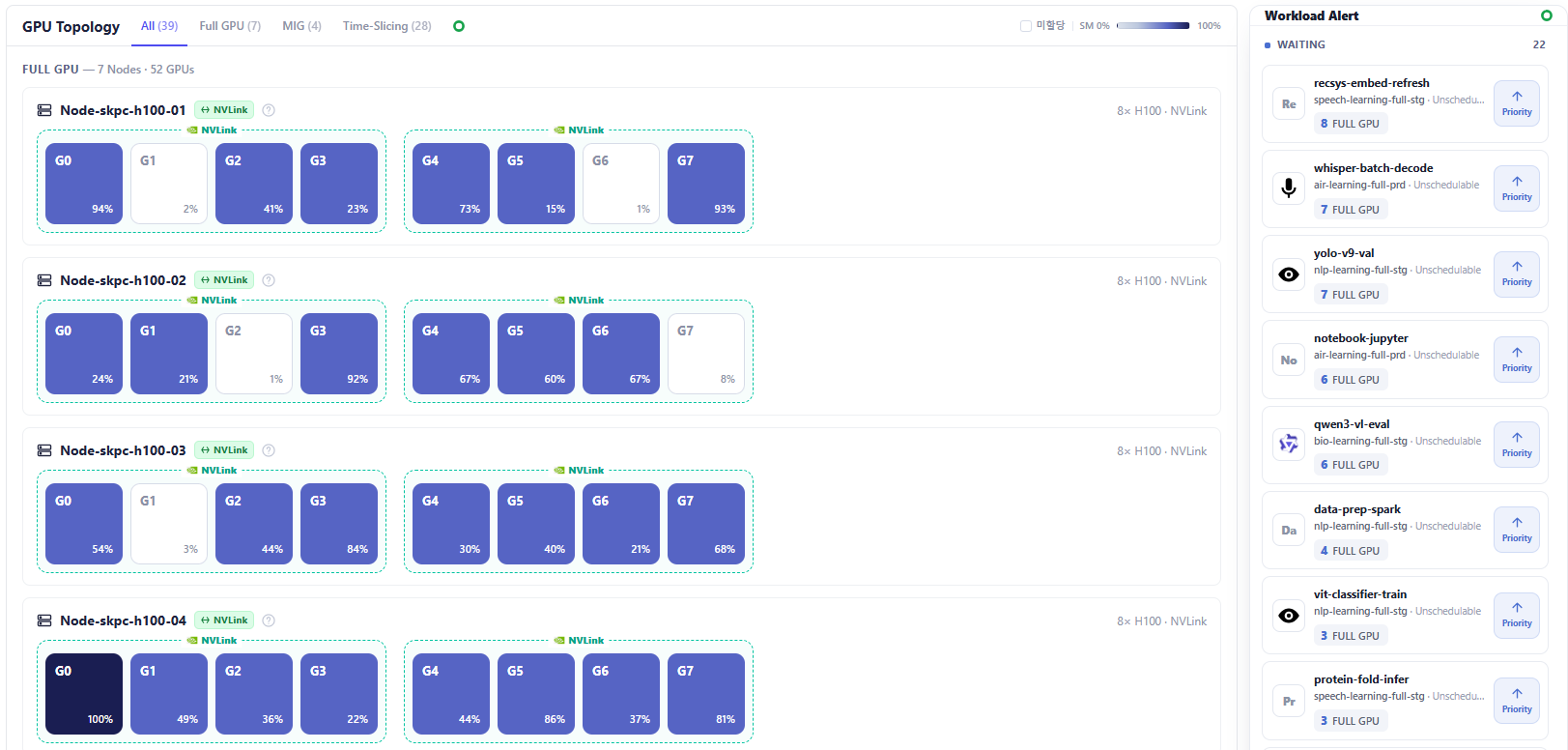Select idle GPU G1 on Node-skpc-h100-01
The width and height of the screenshot is (1568, 750).
[169, 184]
